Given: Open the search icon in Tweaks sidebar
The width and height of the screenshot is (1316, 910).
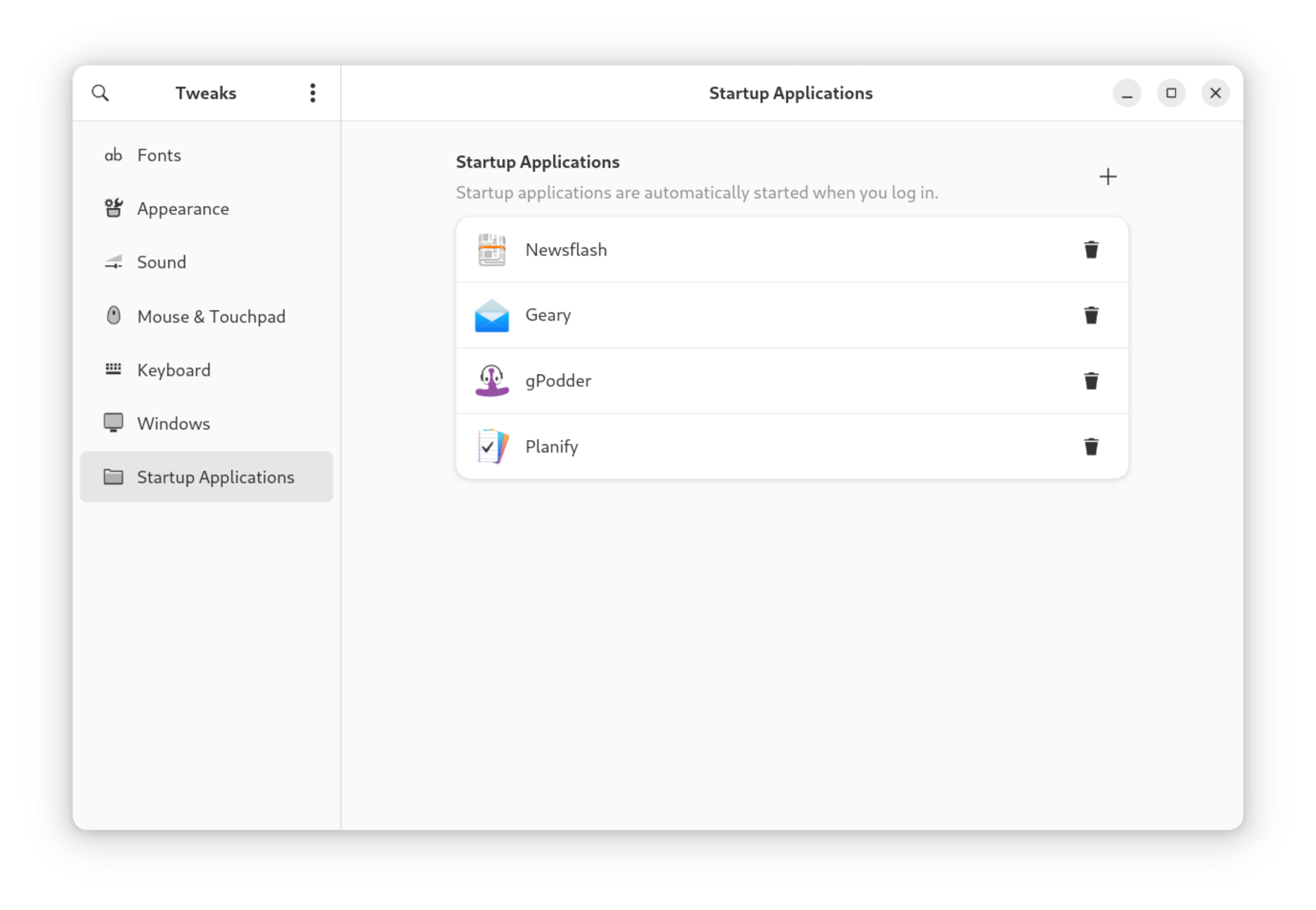Looking at the screenshot, I should [x=100, y=93].
